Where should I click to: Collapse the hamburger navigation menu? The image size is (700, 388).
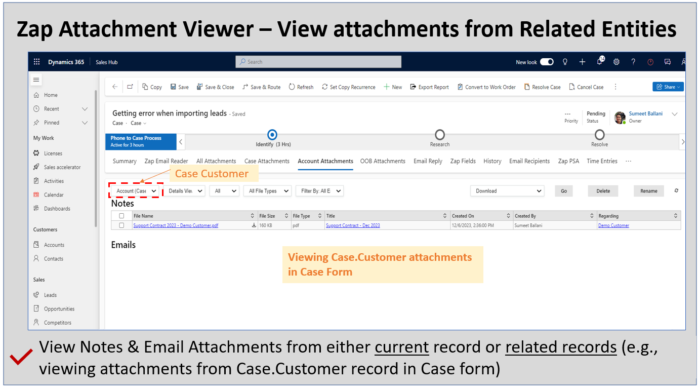[36, 80]
